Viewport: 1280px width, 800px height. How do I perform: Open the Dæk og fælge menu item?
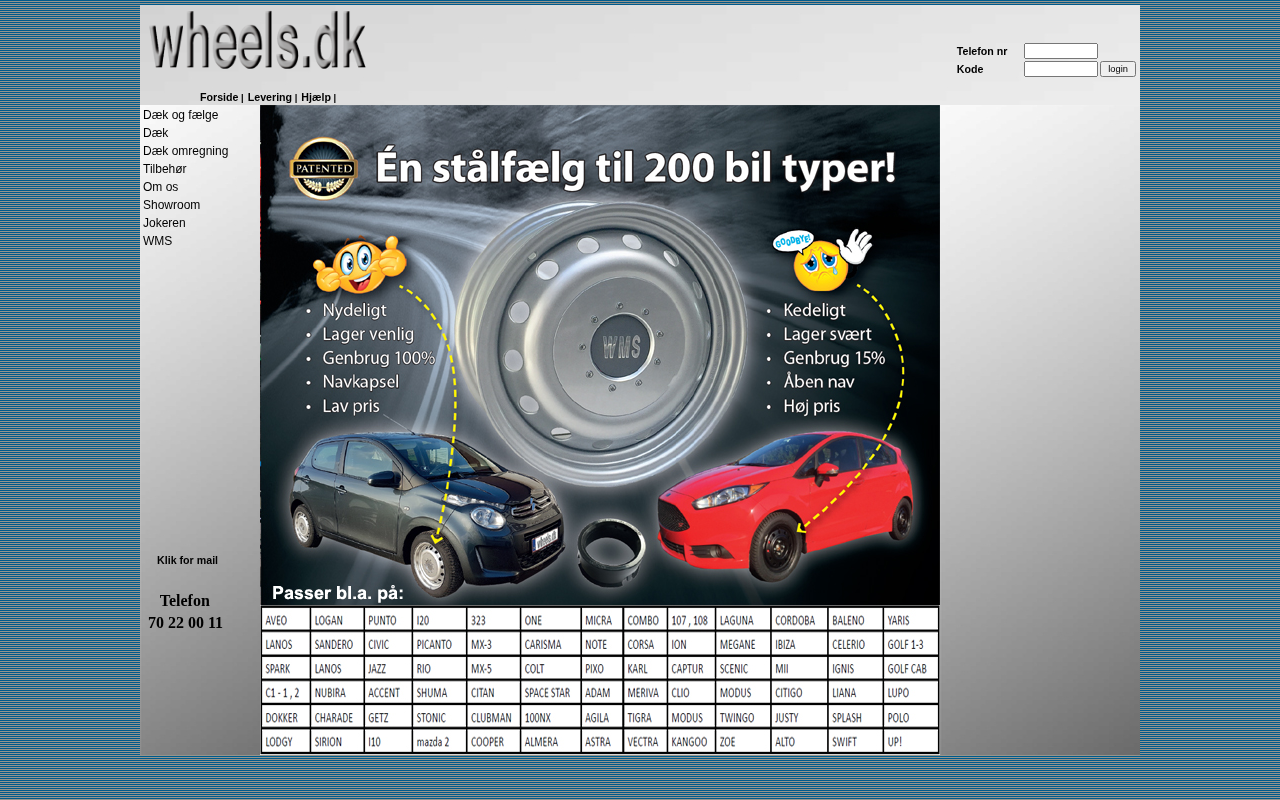pos(181,115)
